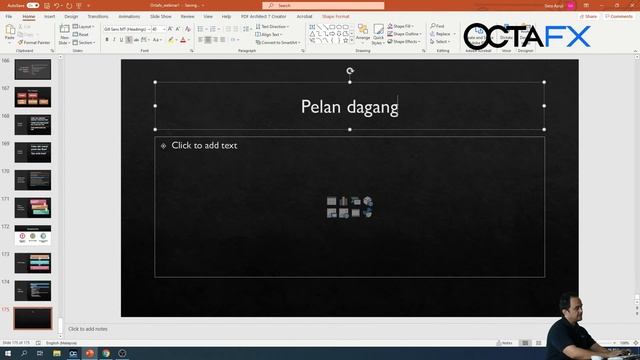
Task: Toggle Bold formatting
Action: coord(107,40)
